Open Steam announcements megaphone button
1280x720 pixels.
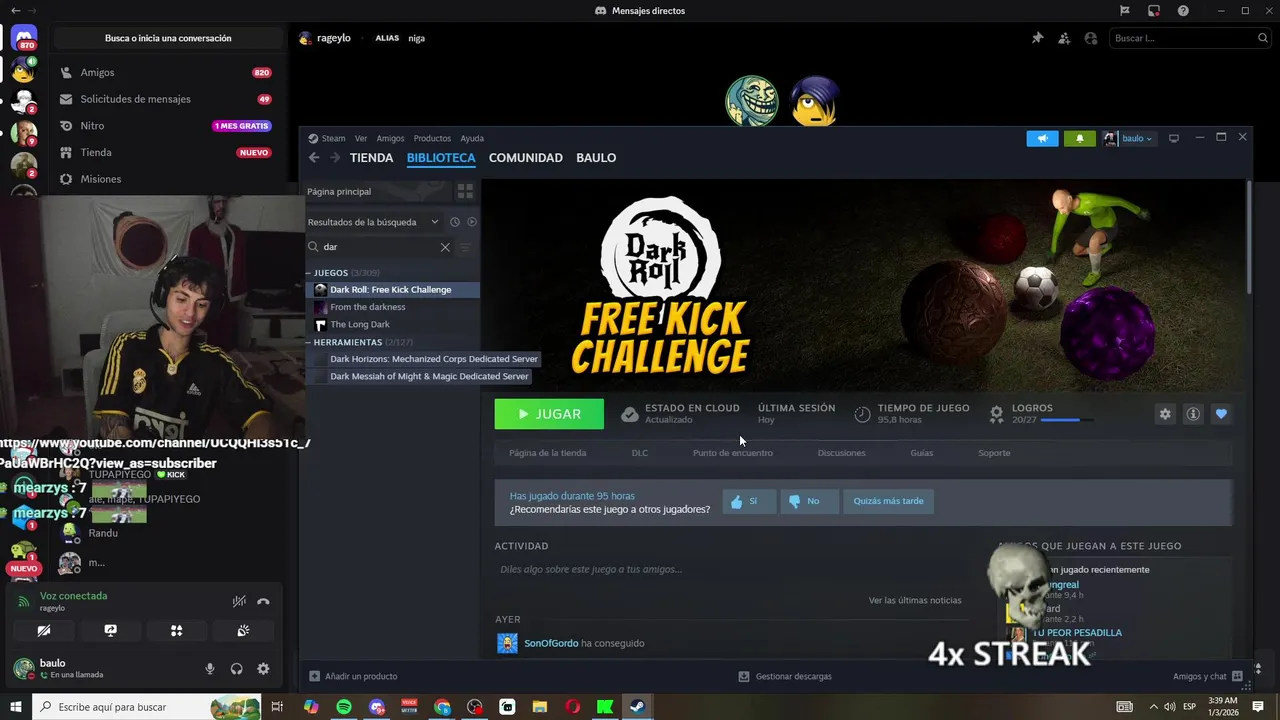coord(1042,138)
